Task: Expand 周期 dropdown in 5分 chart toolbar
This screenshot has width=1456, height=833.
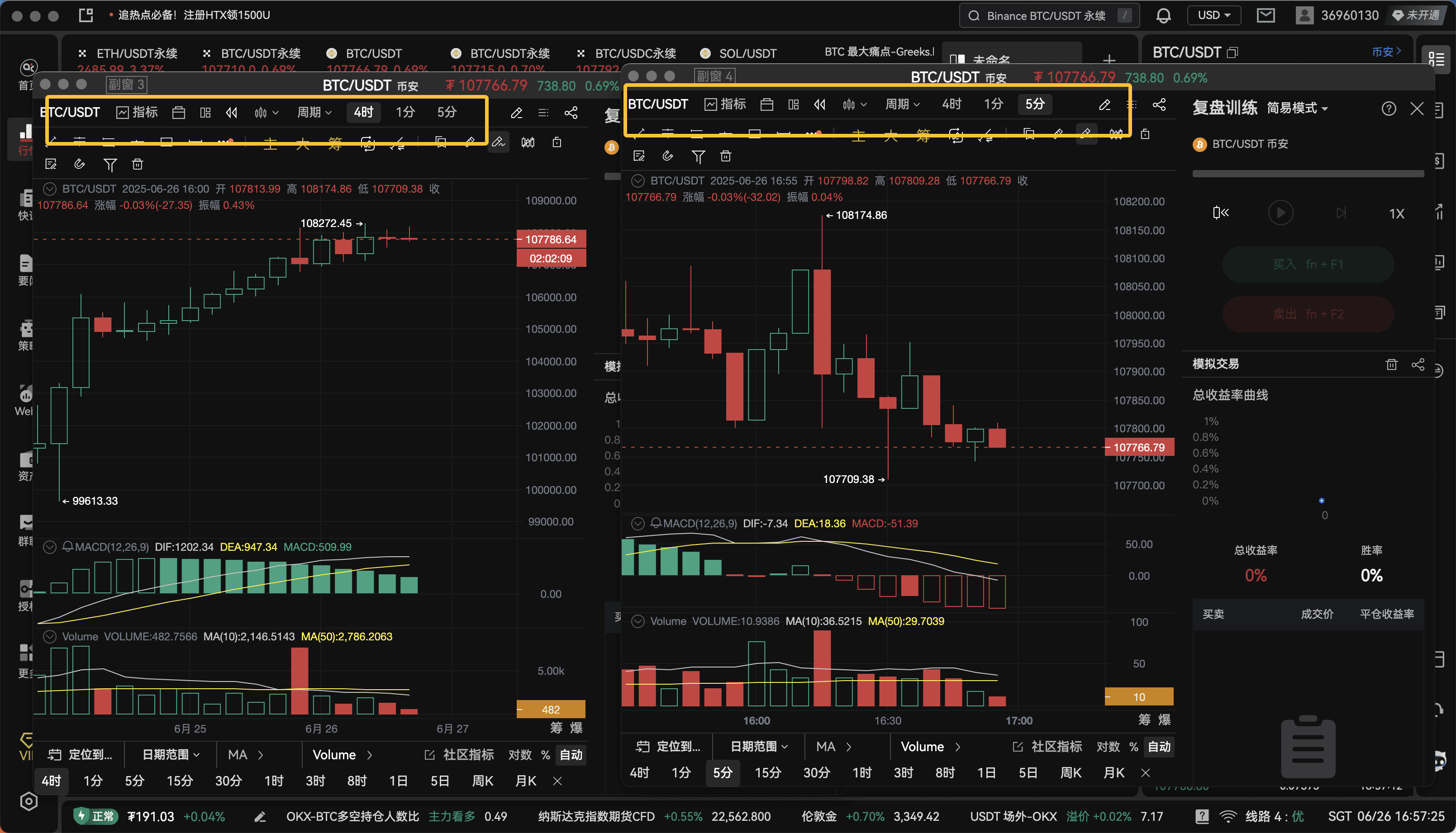Action: [x=903, y=104]
